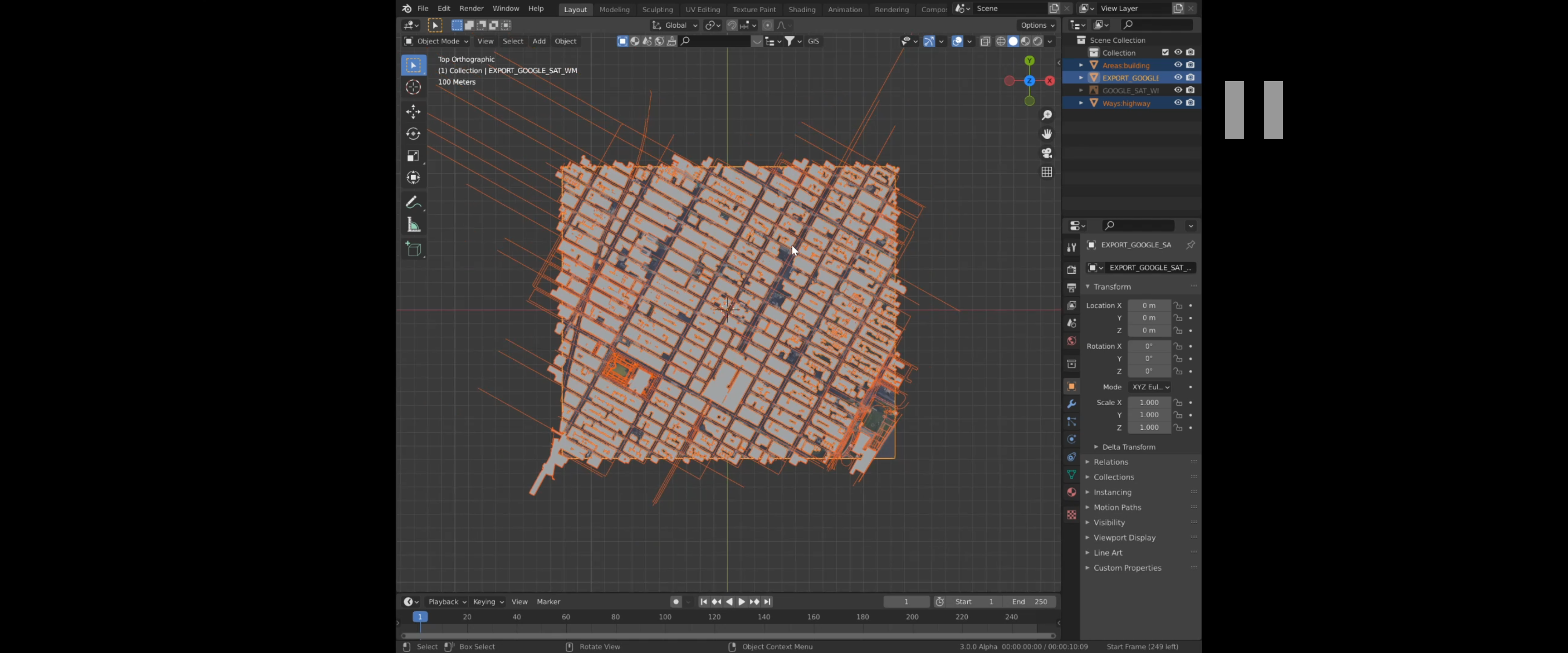Image resolution: width=1568 pixels, height=653 pixels.
Task: Open the Object Mode dropdown
Action: click(437, 41)
